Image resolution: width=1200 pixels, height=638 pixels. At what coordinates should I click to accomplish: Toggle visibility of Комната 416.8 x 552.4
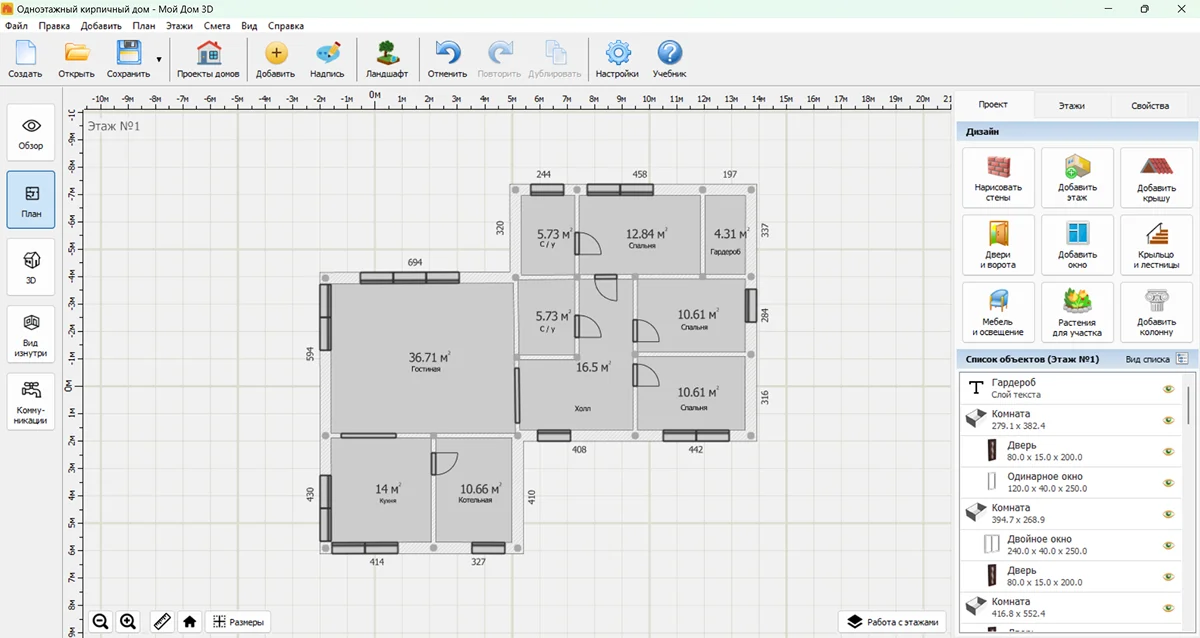(x=1168, y=607)
